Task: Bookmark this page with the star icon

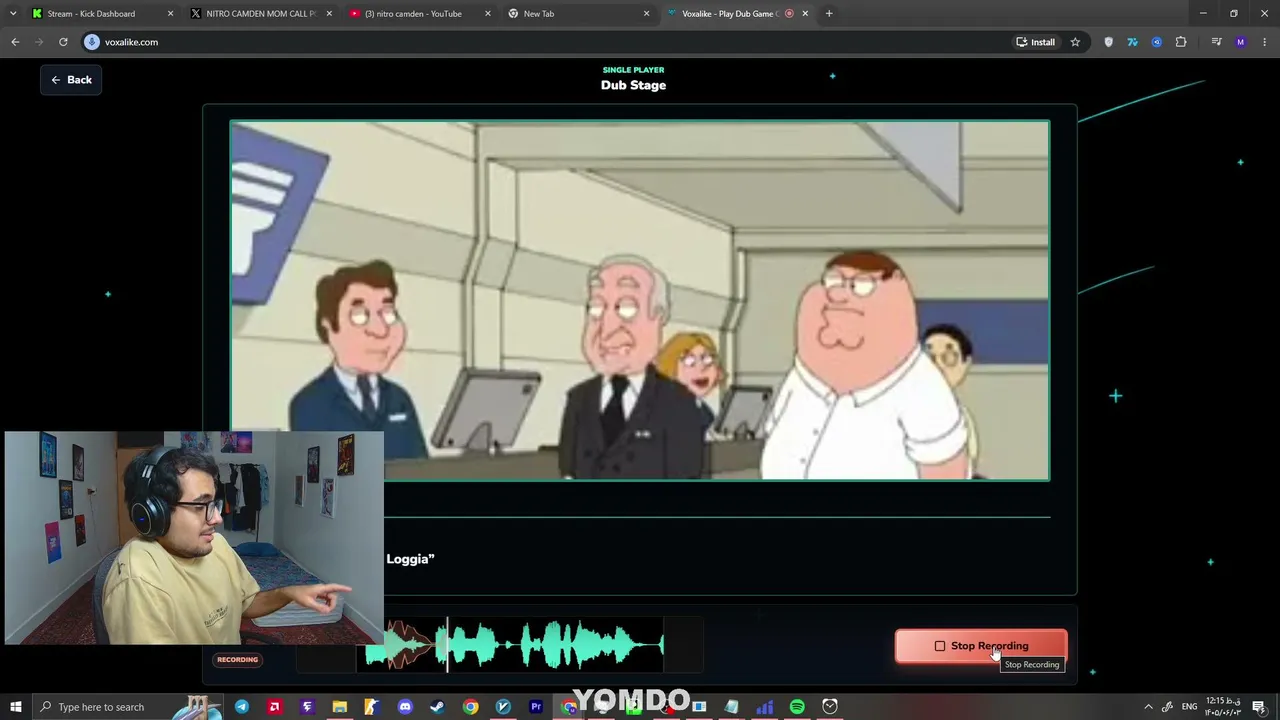Action: click(x=1075, y=42)
